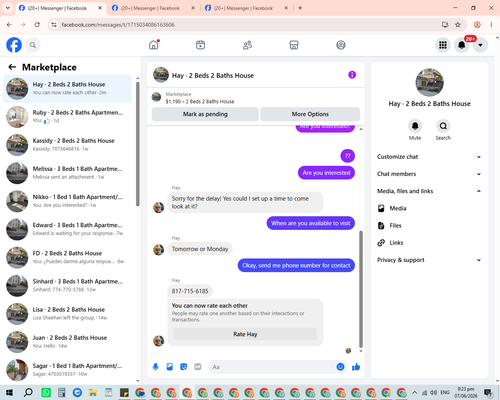Click the More Options button
Viewport: 500px width, 400px height.
tap(310, 114)
